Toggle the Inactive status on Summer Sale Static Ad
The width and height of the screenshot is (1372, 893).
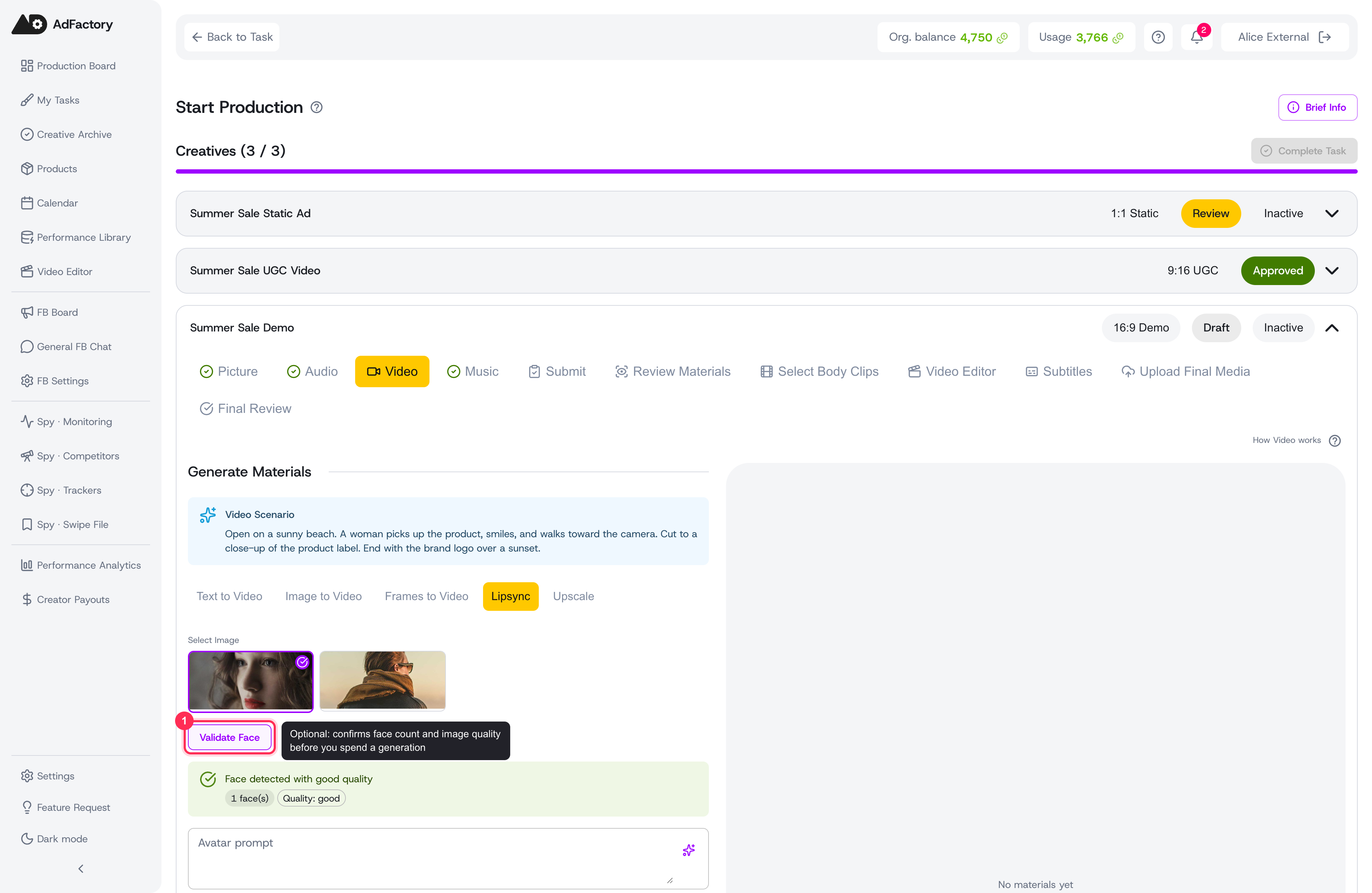pyautogui.click(x=1283, y=213)
